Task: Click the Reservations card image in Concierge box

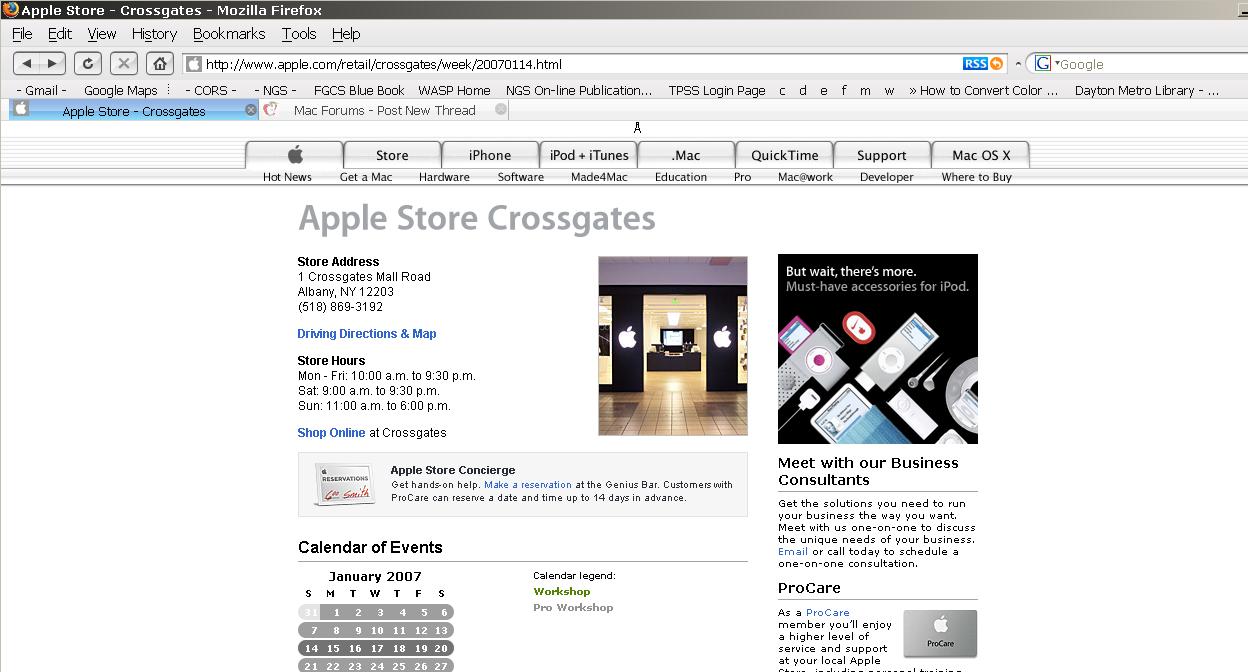Action: click(344, 484)
